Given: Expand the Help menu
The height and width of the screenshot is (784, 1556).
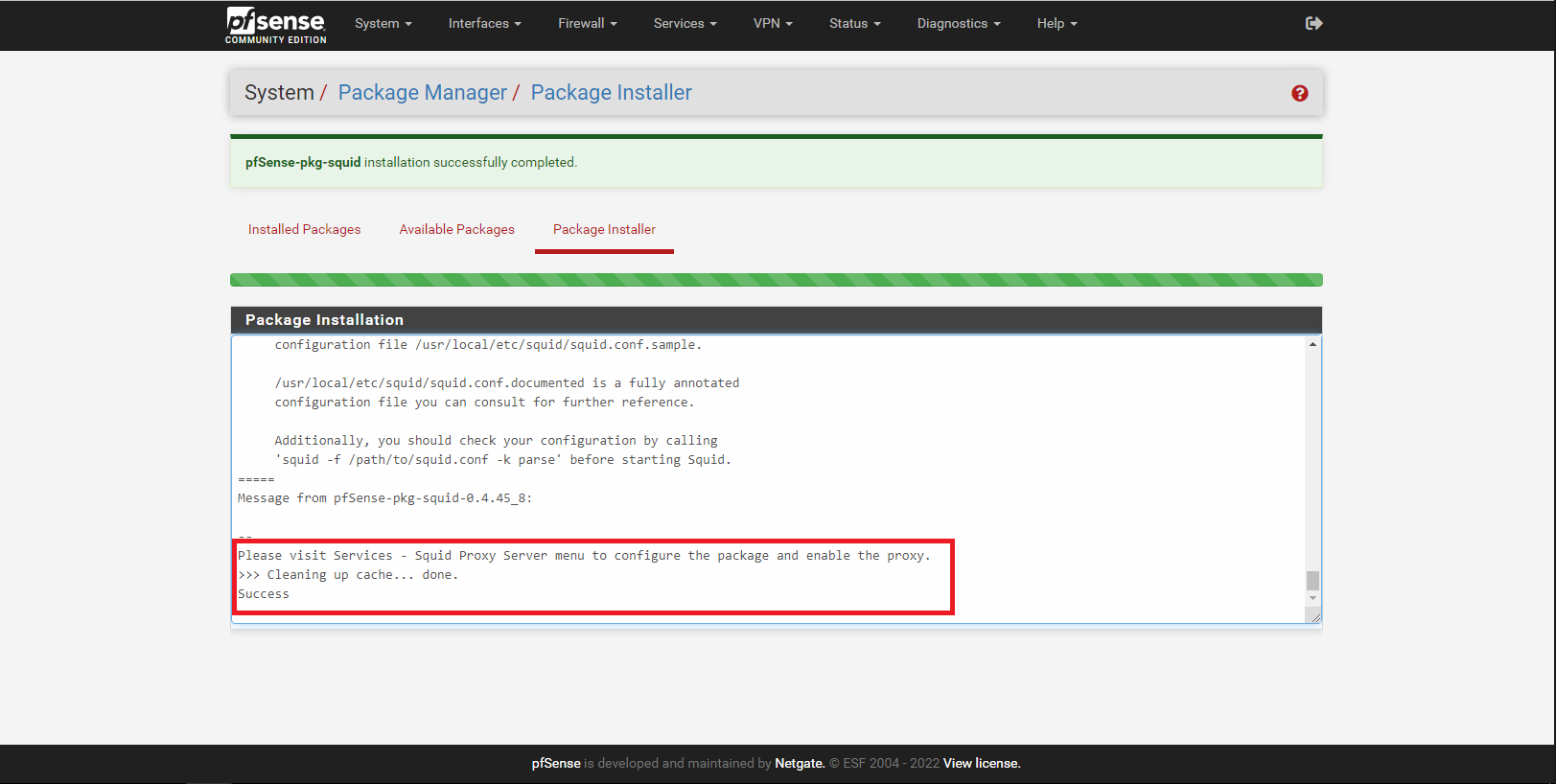Looking at the screenshot, I should [x=1057, y=23].
